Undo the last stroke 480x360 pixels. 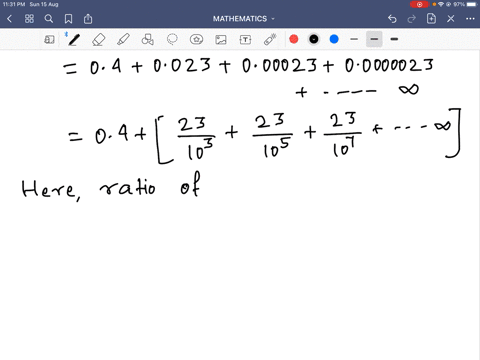click(x=392, y=19)
